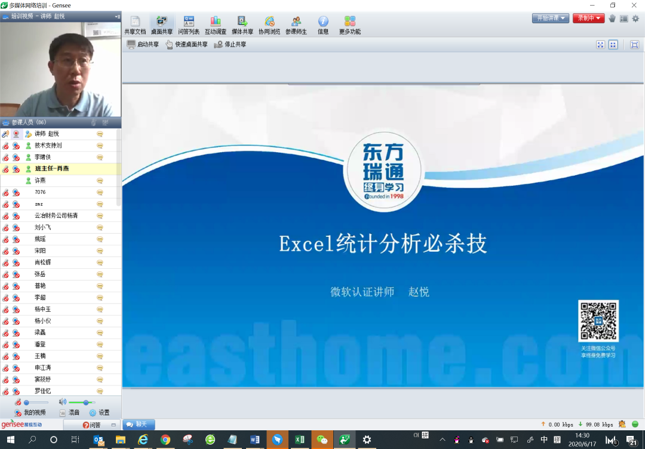This screenshot has width=645, height=449.
Task: Click the blue 信息 info icon
Action: click(x=323, y=25)
